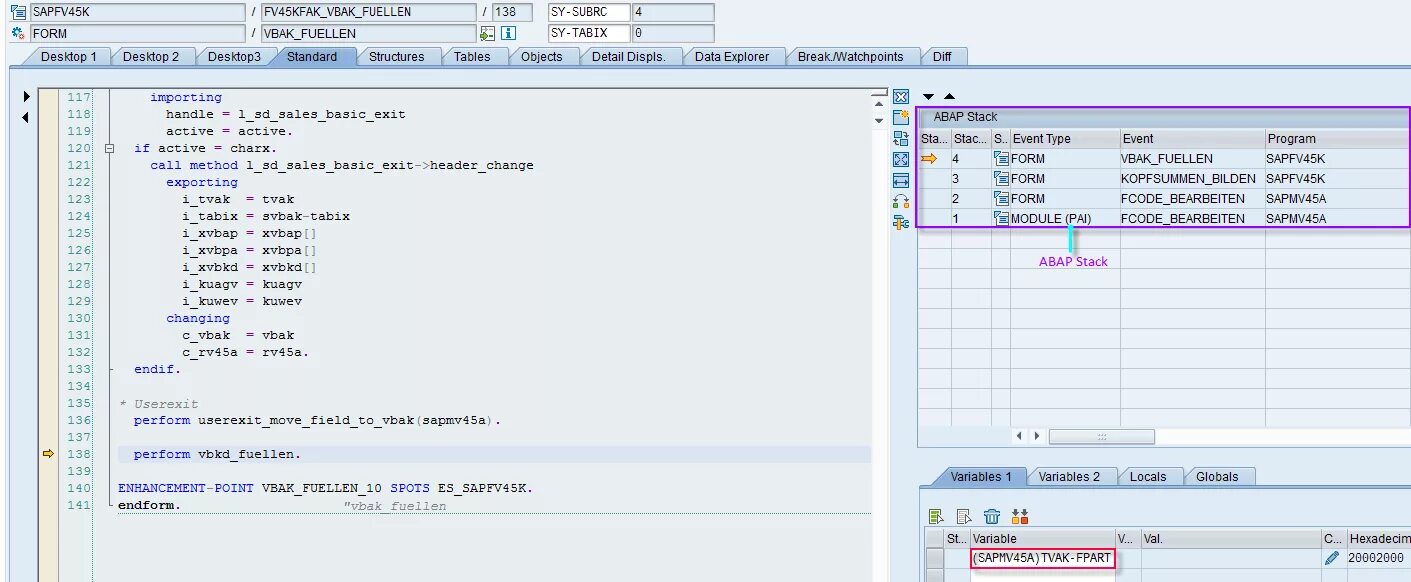Click the left-pointing triangle left of editor
Viewport: 1411px width, 582px height.
(26, 118)
